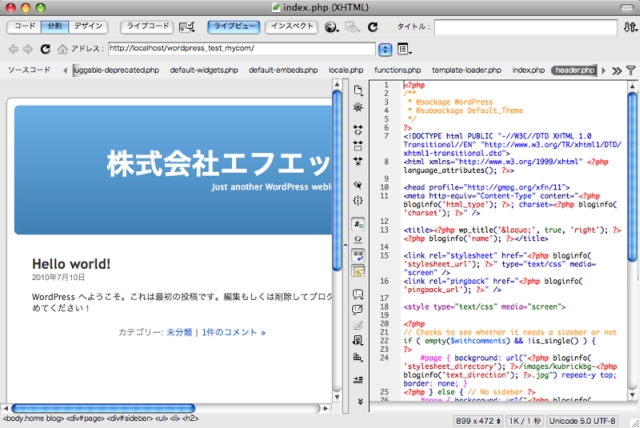The height and width of the screenshot is (428, 640).
Task: Show previous related files arrow
Action: tap(65, 71)
